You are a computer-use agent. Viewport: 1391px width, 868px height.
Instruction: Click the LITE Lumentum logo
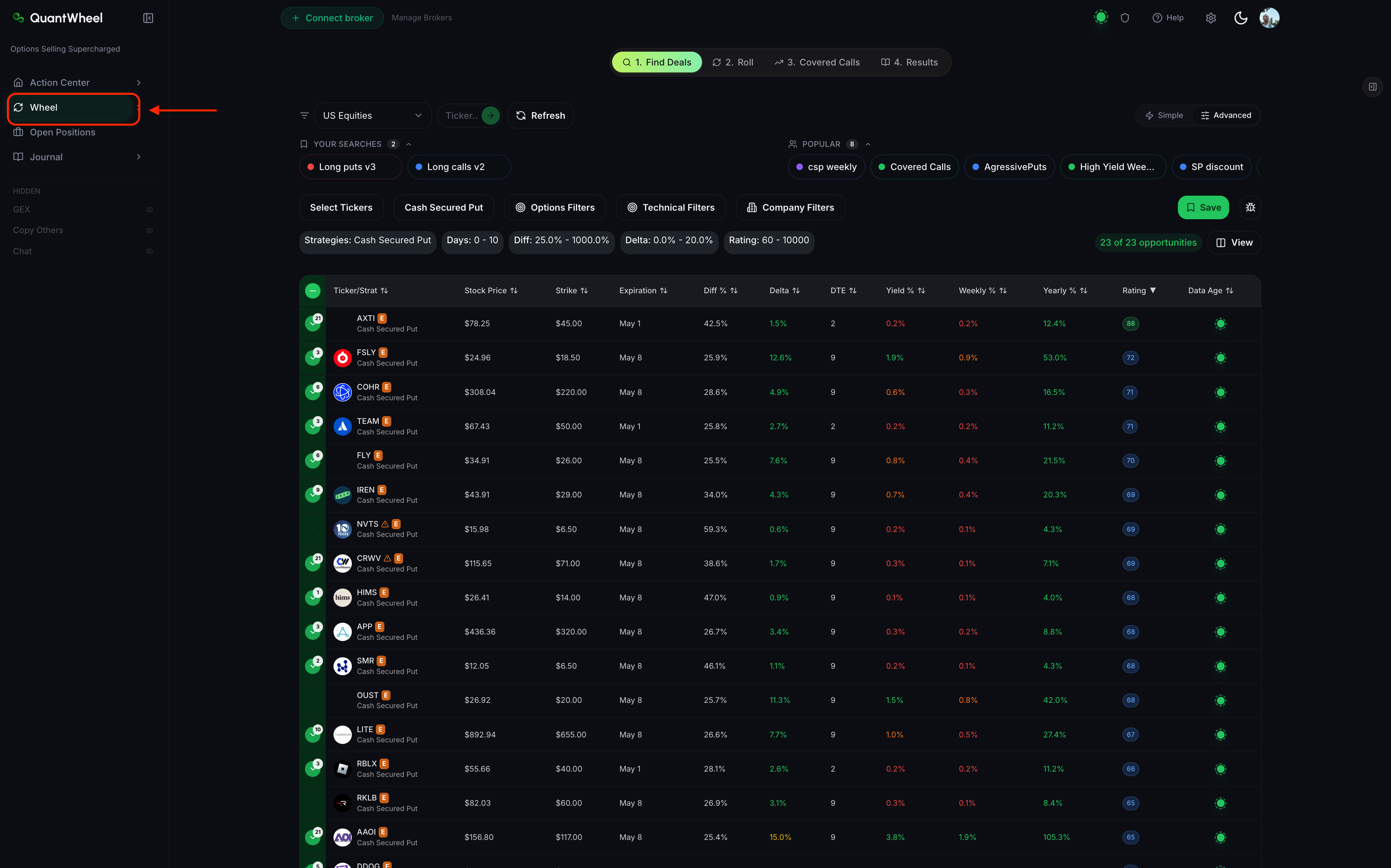[x=343, y=734]
